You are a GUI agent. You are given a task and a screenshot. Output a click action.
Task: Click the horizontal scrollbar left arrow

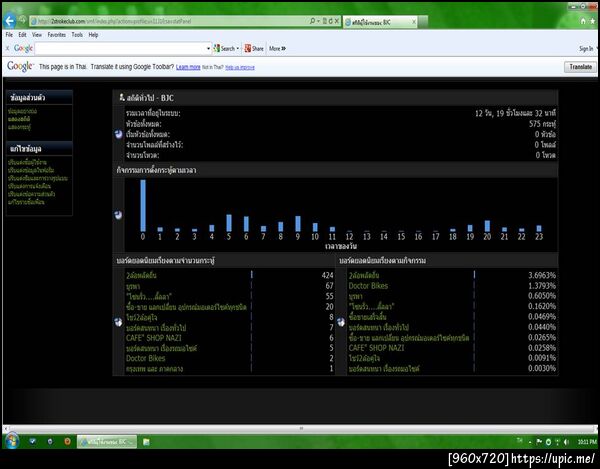6,428
